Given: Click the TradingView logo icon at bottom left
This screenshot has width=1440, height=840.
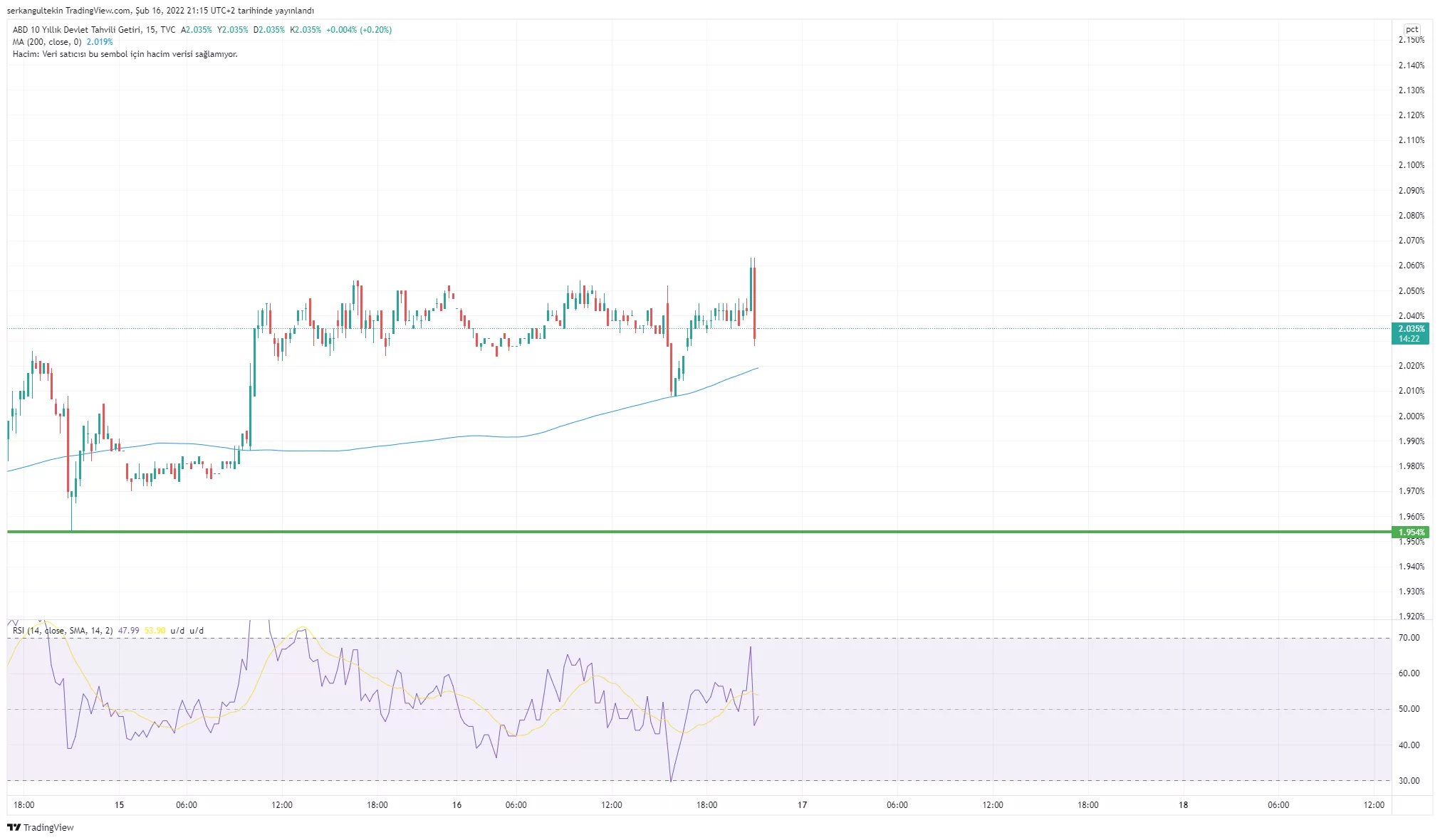Looking at the screenshot, I should point(14,827).
